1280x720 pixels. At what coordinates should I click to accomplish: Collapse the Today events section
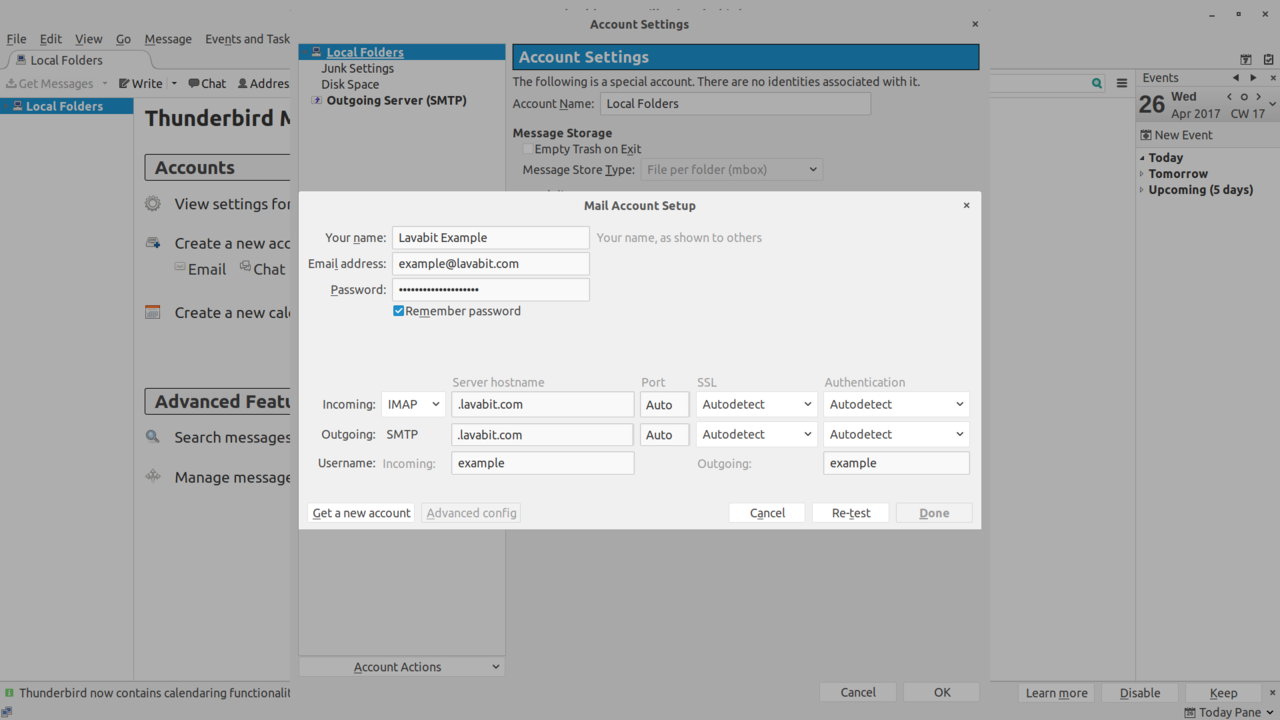(1142, 158)
